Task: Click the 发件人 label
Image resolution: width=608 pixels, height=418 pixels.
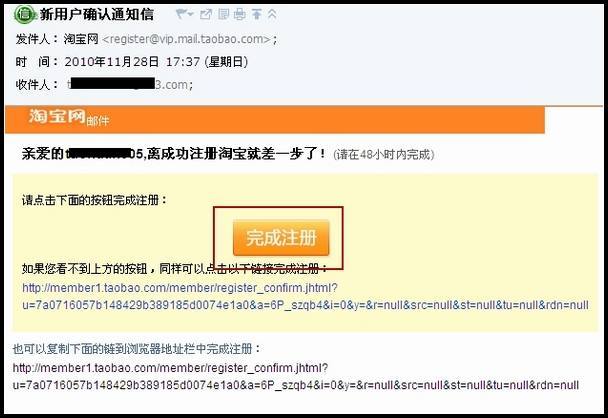Action: [33, 39]
